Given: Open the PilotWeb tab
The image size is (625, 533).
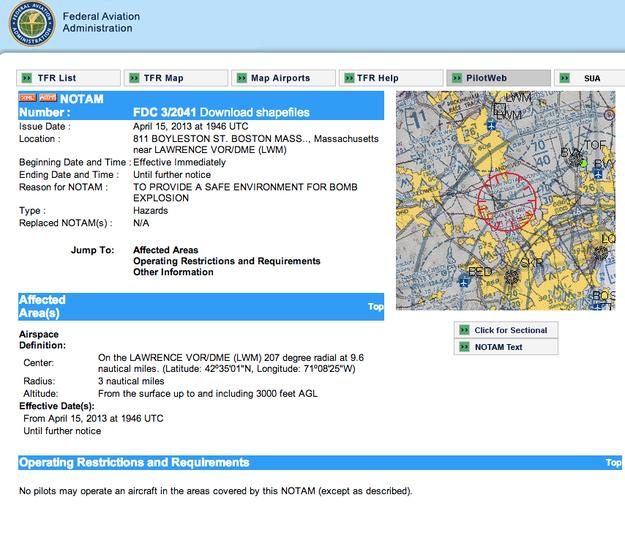Looking at the screenshot, I should pos(500,78).
